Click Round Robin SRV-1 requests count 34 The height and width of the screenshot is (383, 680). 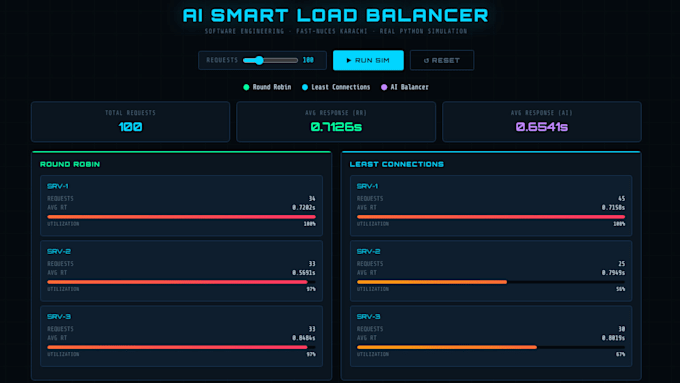click(312, 199)
